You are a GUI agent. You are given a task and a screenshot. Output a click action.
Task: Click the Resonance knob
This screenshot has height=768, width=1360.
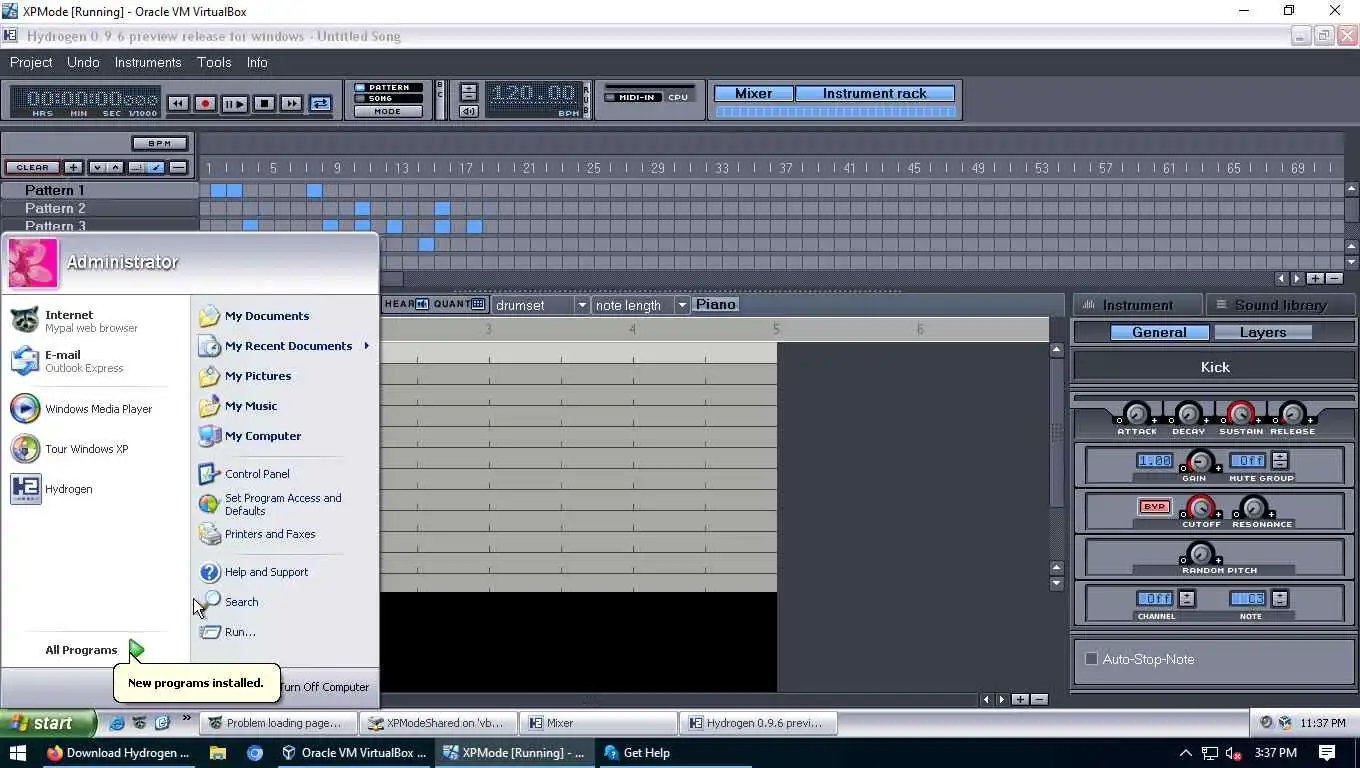click(1253, 507)
